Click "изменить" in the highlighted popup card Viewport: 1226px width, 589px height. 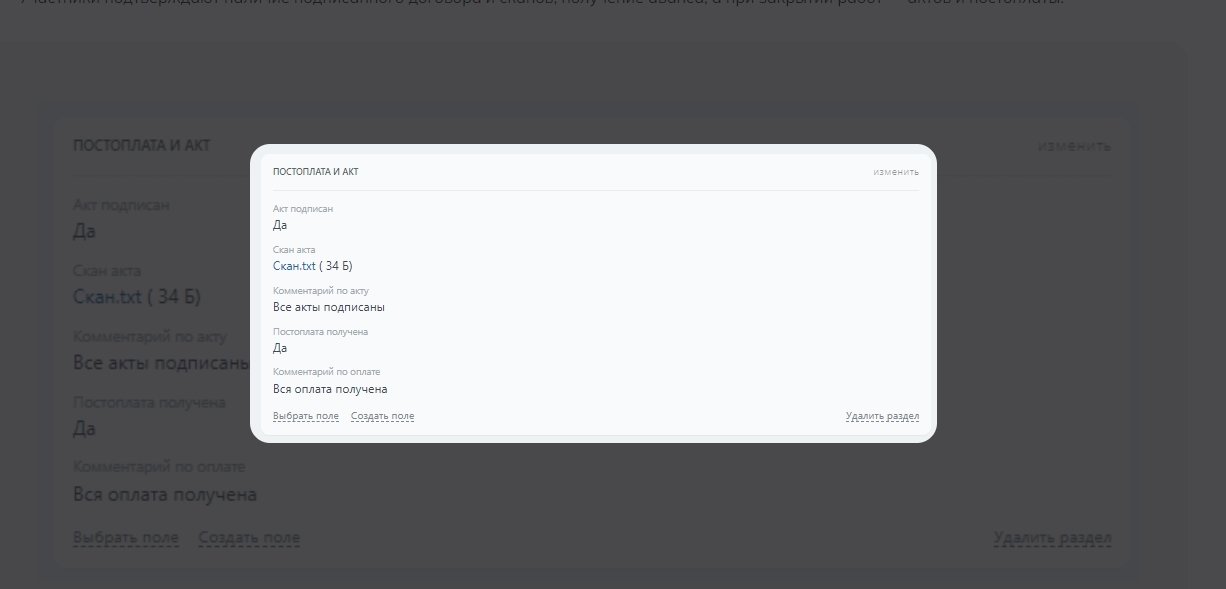[895, 172]
